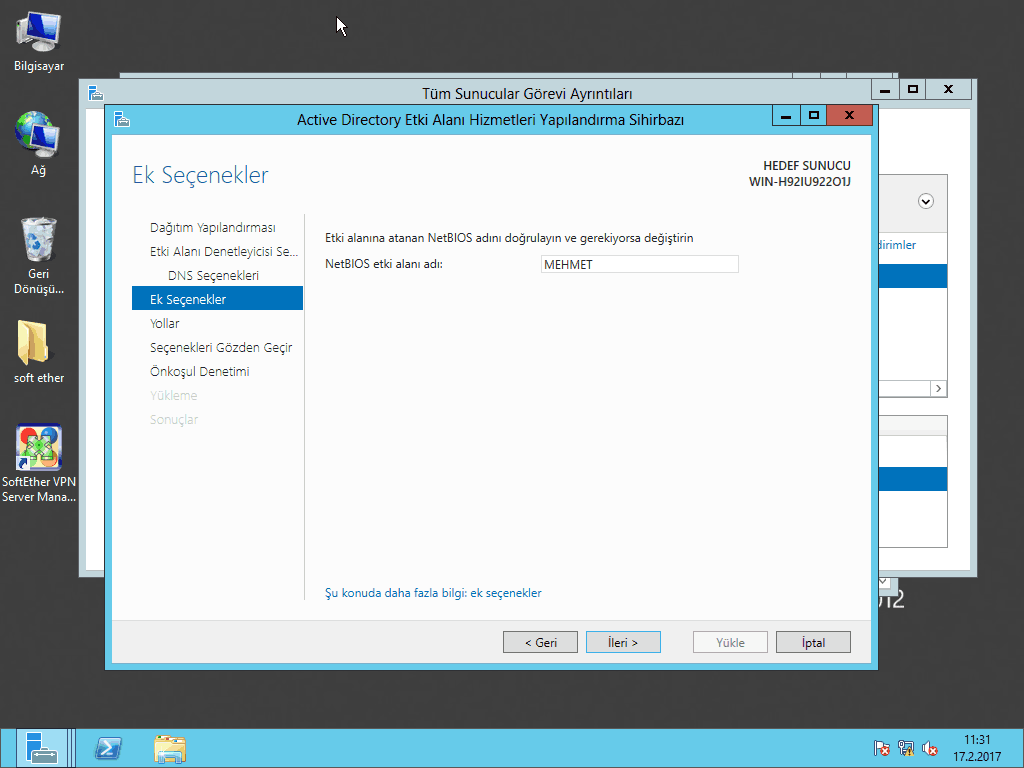Open the Geri Dönüşüm recycle bin icon
1024x768 pixels.
point(38,240)
